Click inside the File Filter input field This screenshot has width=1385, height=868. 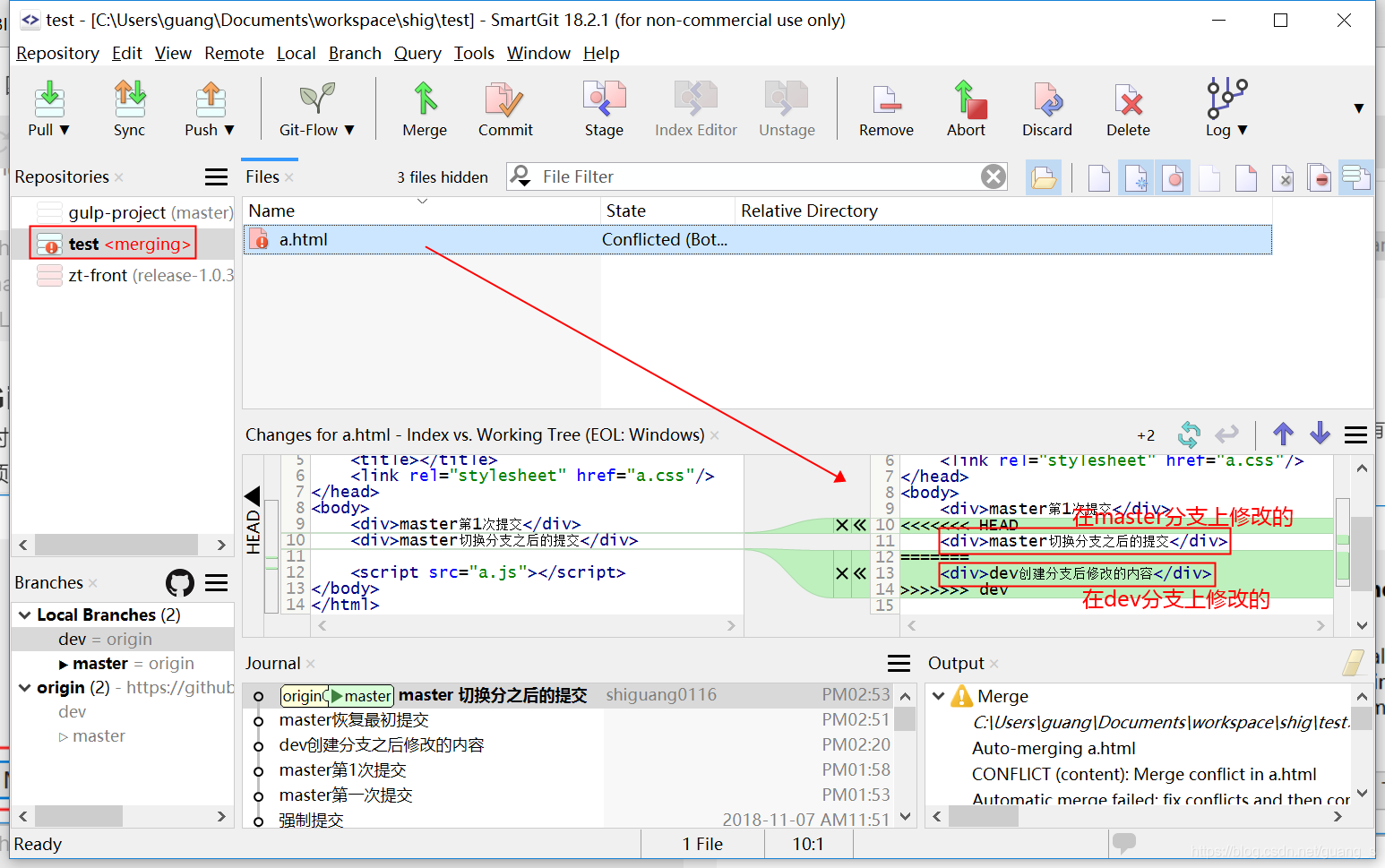coord(757,176)
